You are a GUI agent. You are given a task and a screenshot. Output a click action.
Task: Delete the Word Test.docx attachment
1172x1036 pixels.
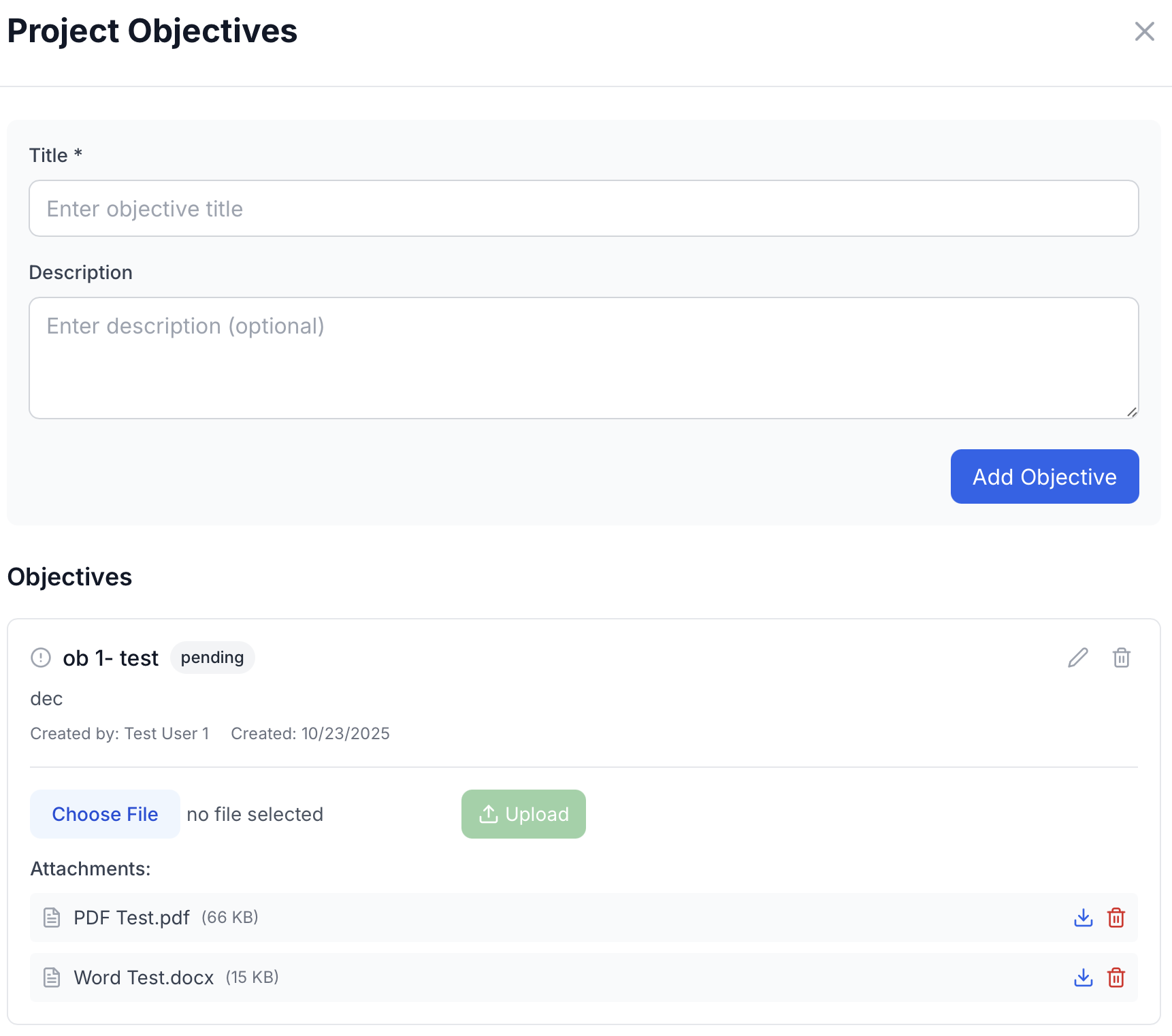(x=1117, y=977)
